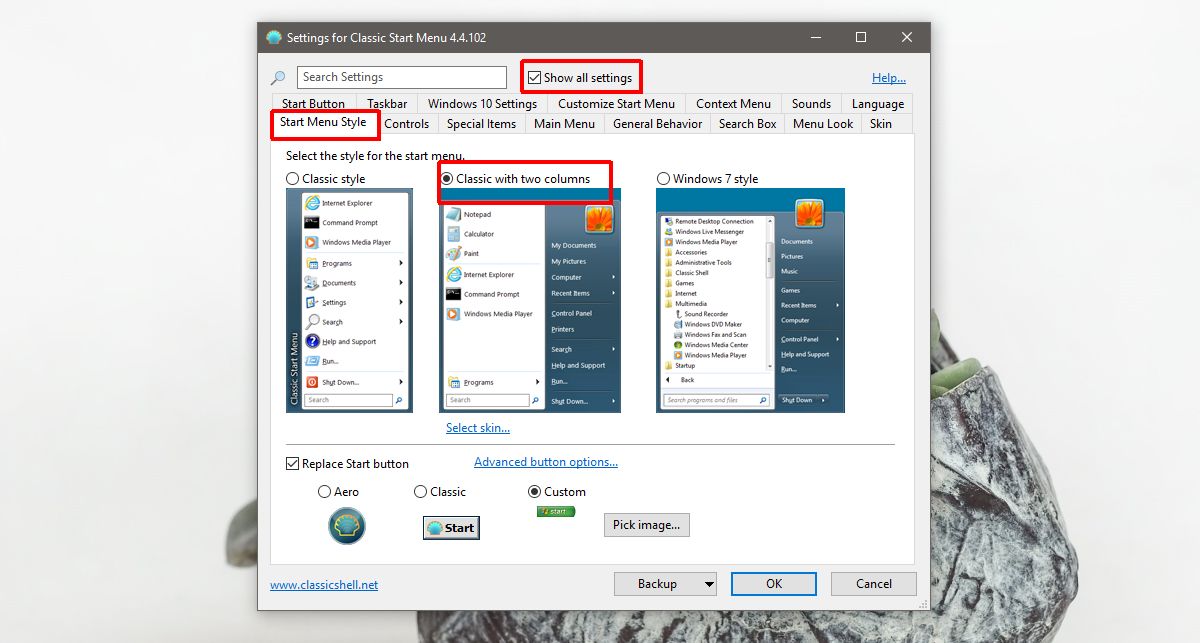This screenshot has width=1200, height=643.
Task: Click the Classic style menu preview thumbnail
Action: click(349, 300)
